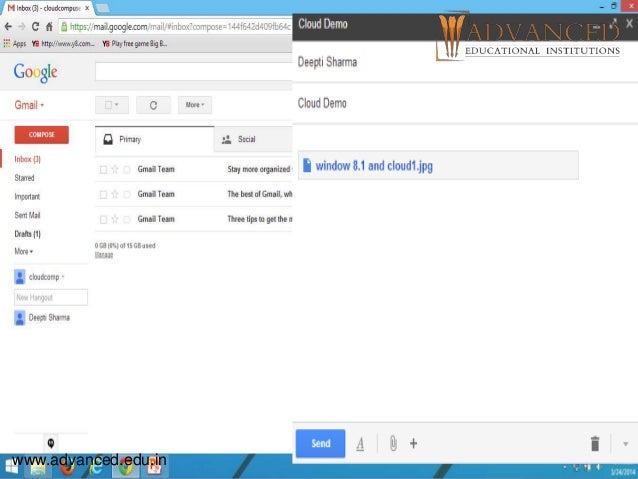Star the Three tips email
The height and width of the screenshot is (479, 638).
(115, 219)
